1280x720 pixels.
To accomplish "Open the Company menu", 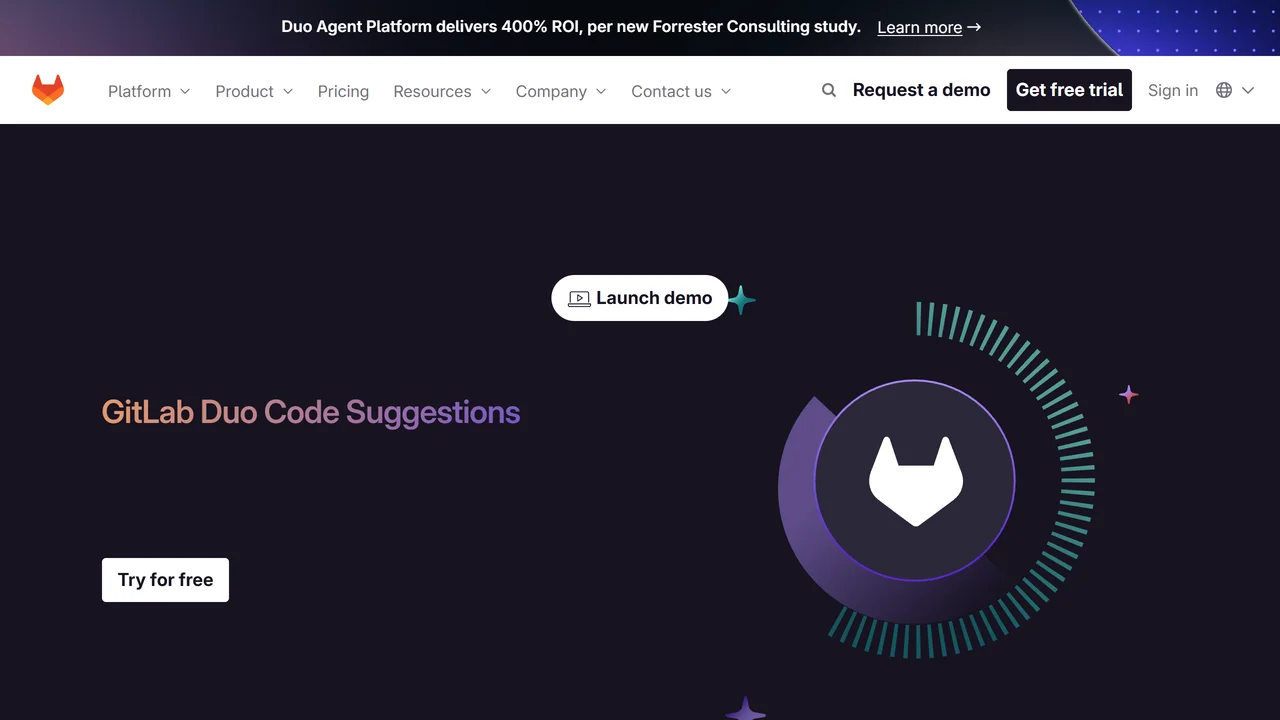I will (x=551, y=91).
